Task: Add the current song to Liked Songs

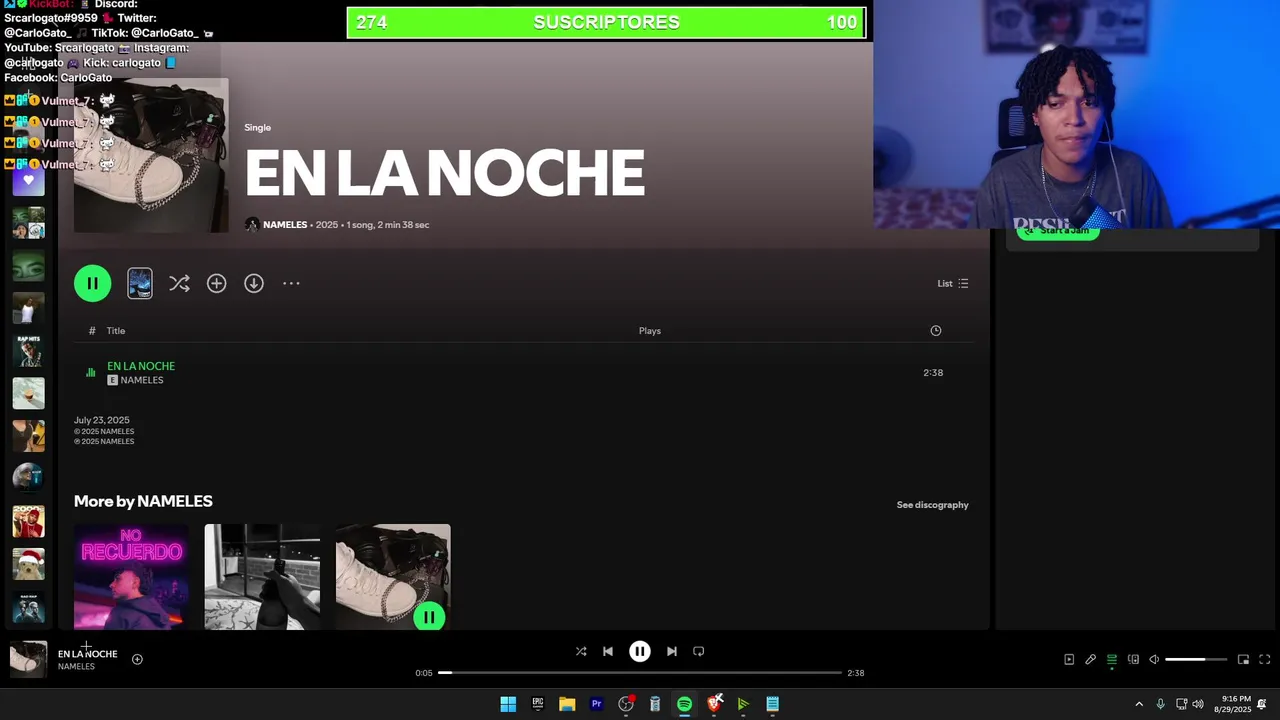Action: [x=137, y=659]
